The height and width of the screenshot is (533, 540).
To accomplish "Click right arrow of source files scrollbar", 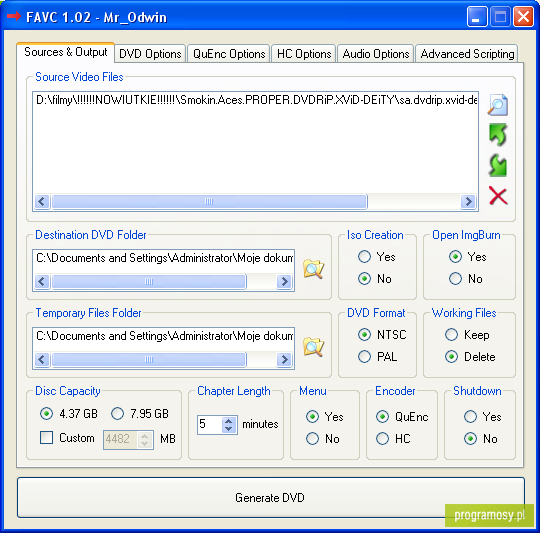I will [x=468, y=201].
